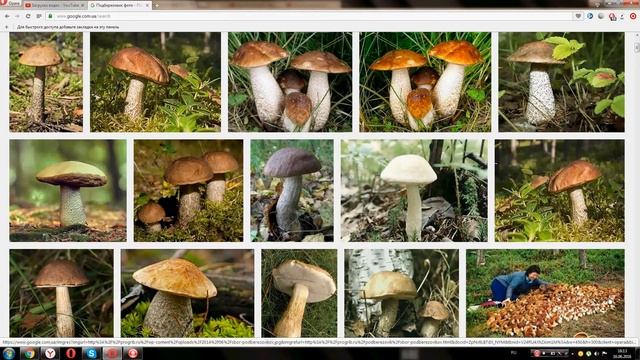Click the red circle taskbar app icon
This screenshot has width=640, height=360.
(133, 353)
